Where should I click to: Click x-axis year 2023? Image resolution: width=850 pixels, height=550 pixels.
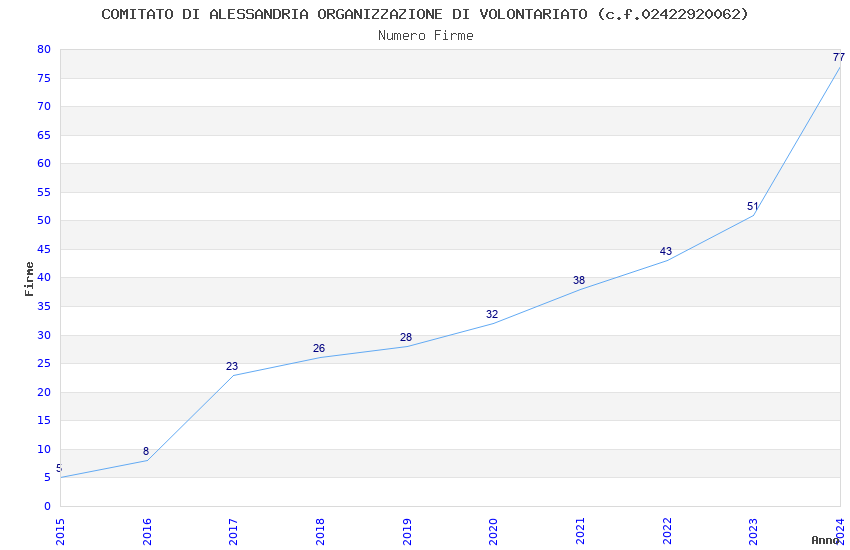point(753,531)
